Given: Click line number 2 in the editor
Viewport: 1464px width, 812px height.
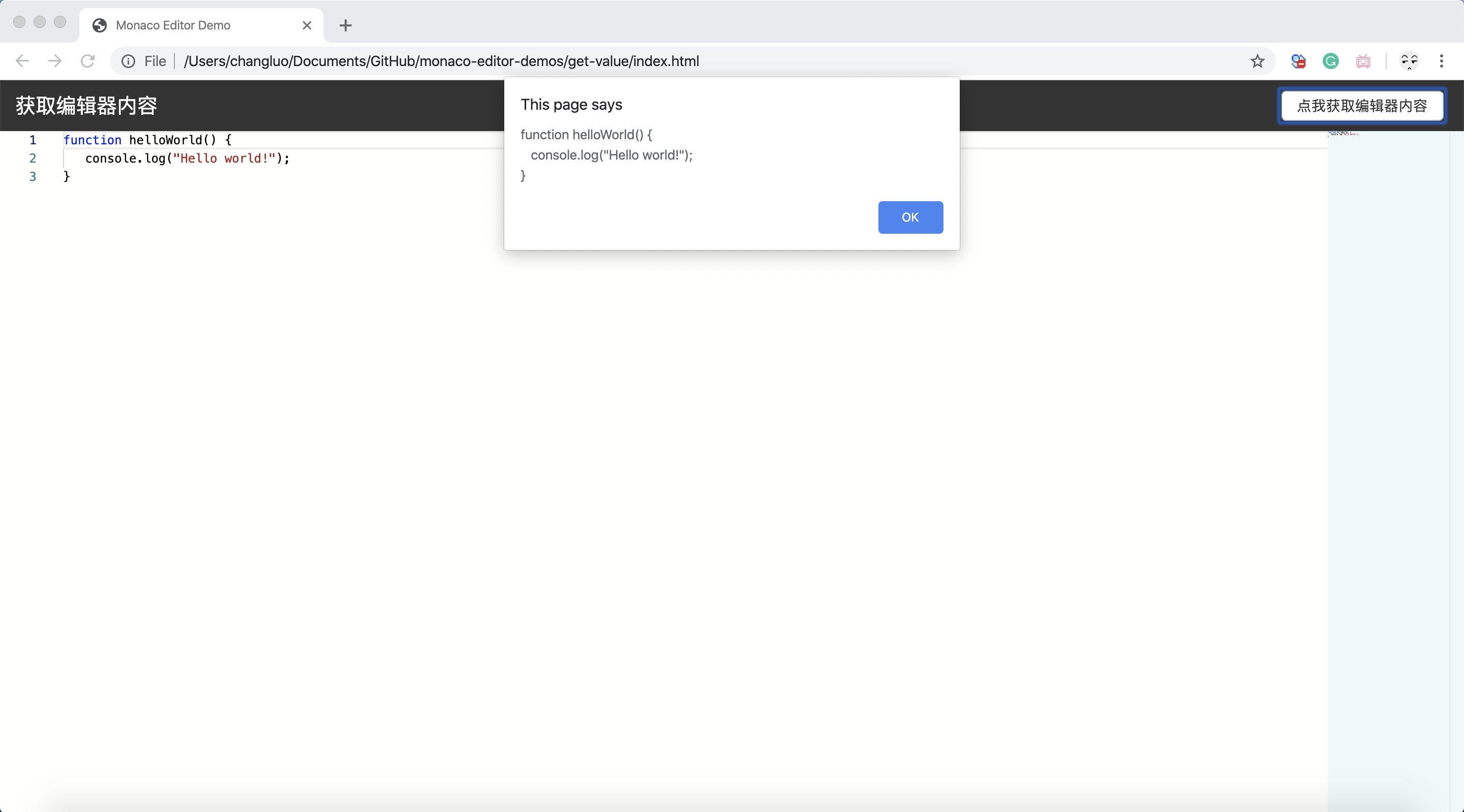Looking at the screenshot, I should [x=33, y=158].
